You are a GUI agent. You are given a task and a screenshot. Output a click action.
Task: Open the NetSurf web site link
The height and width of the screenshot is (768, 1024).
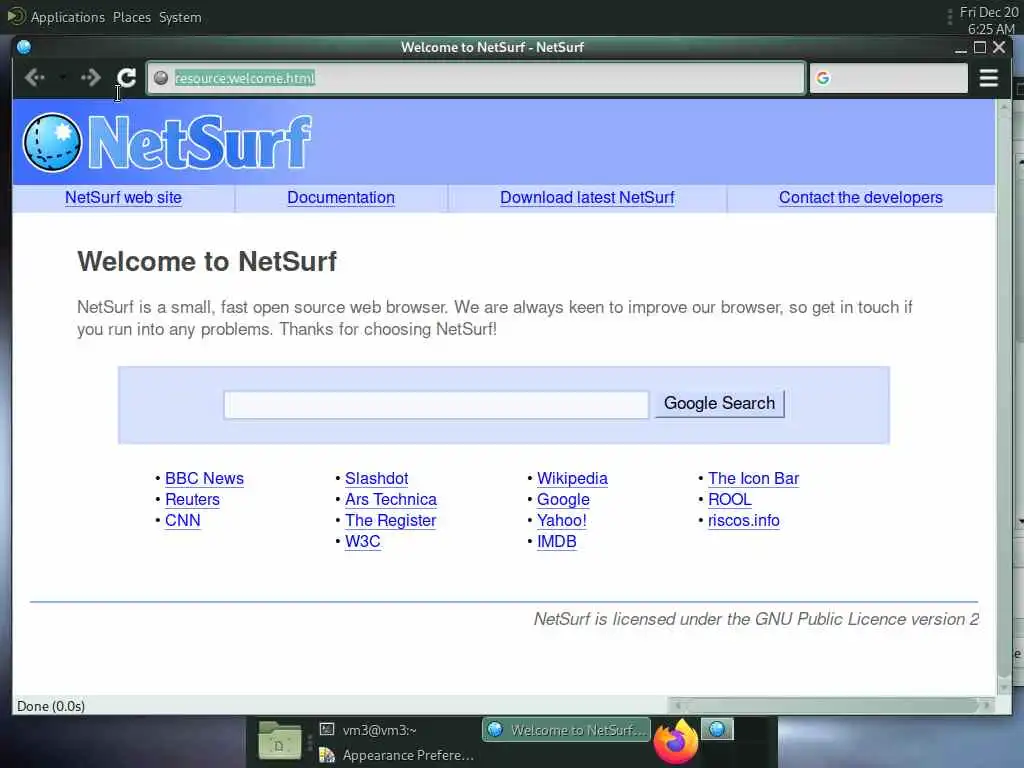[123, 197]
